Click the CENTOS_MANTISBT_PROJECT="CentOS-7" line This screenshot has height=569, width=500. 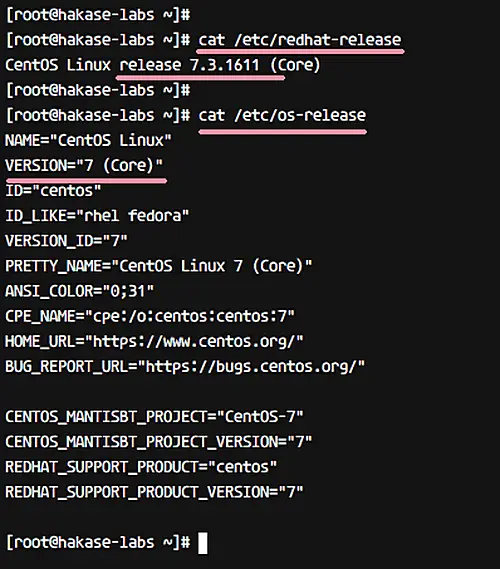click(x=154, y=417)
